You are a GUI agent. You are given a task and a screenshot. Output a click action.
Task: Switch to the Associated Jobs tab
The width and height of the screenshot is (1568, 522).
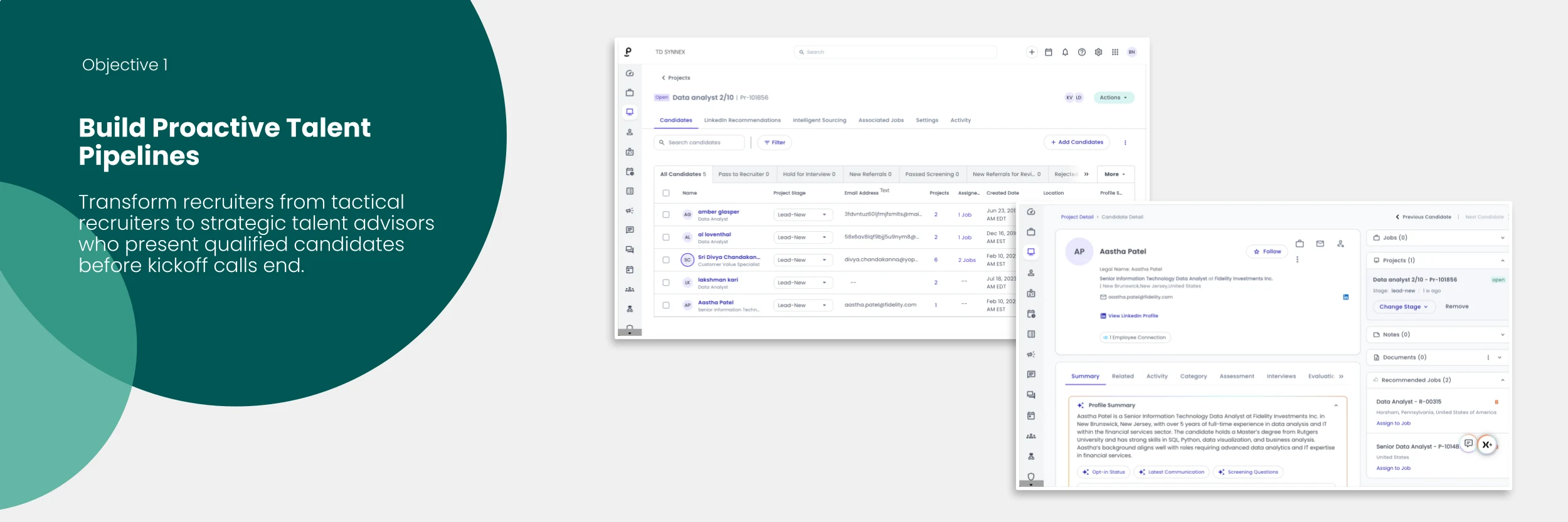click(x=881, y=120)
